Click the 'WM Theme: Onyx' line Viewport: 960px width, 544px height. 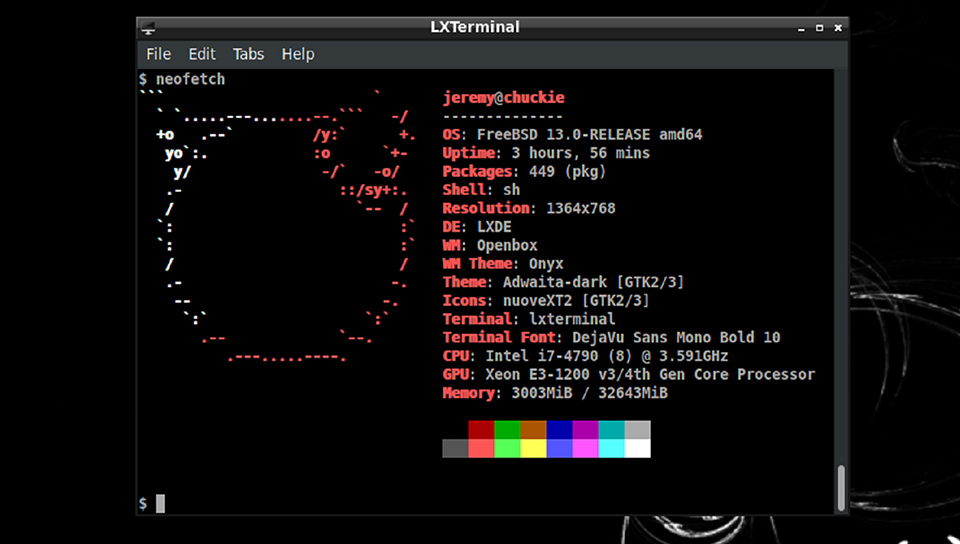503,264
